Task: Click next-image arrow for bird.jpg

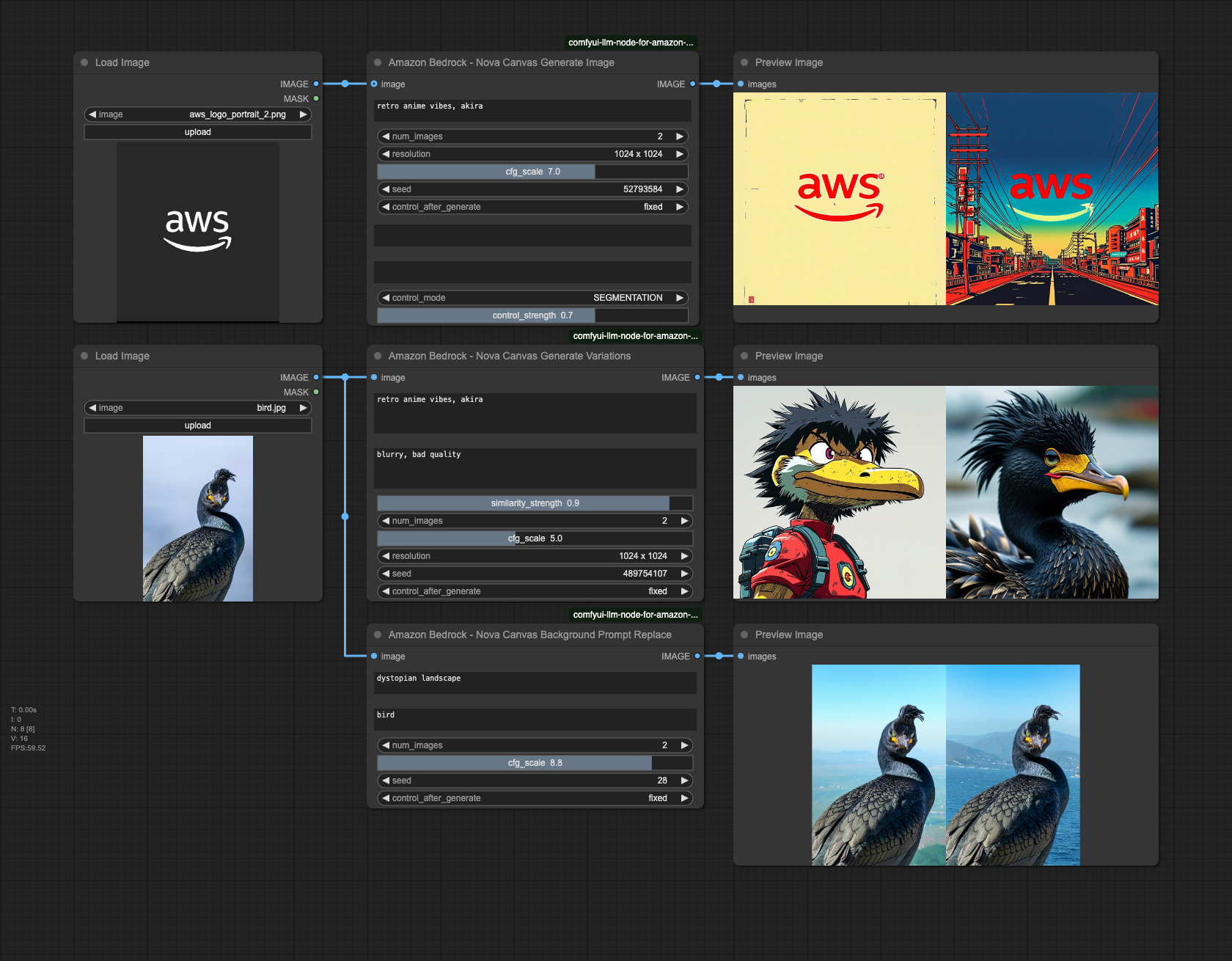Action: click(x=303, y=408)
